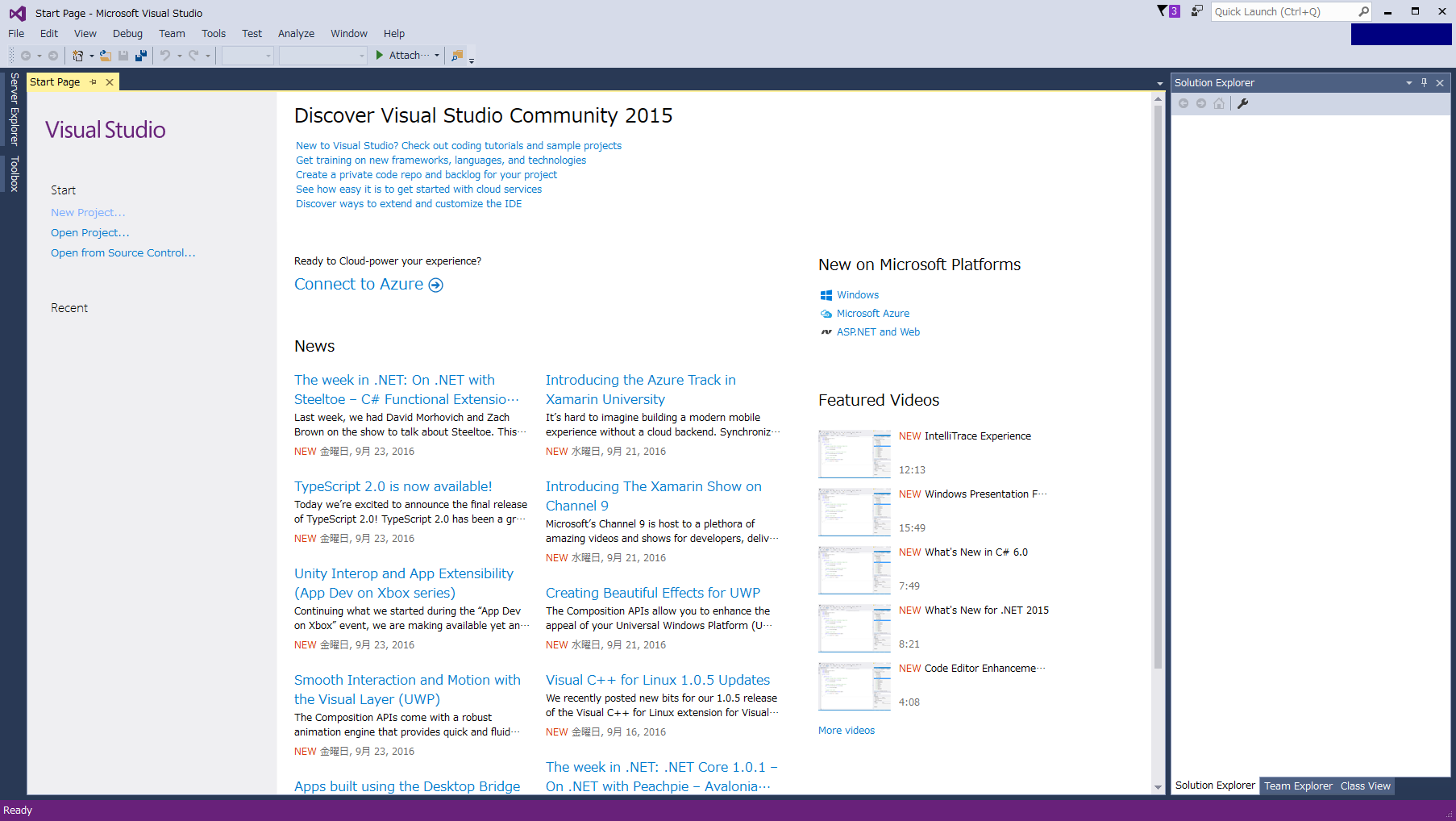Toggle Auto Hide pin on Solution Explorer

tap(1425, 82)
